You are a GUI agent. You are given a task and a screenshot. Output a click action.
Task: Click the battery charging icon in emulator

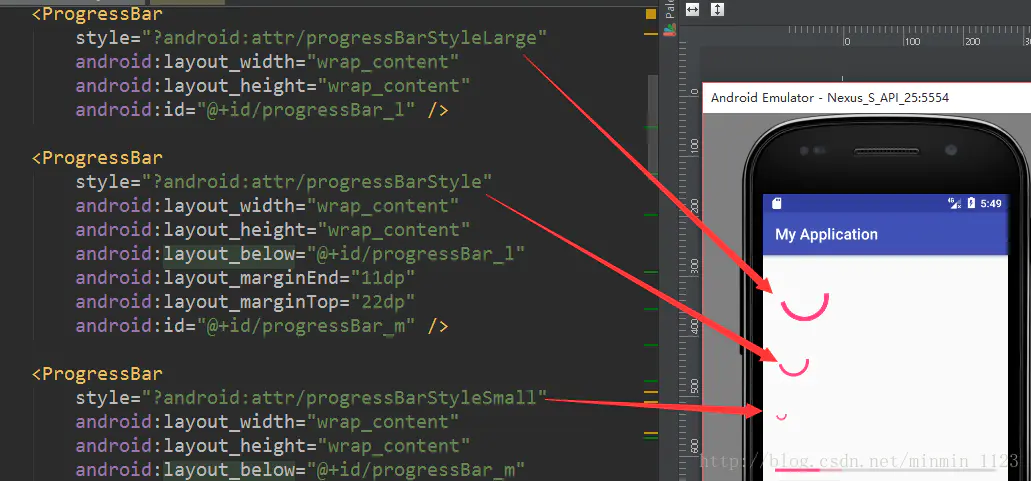pyautogui.click(x=971, y=204)
